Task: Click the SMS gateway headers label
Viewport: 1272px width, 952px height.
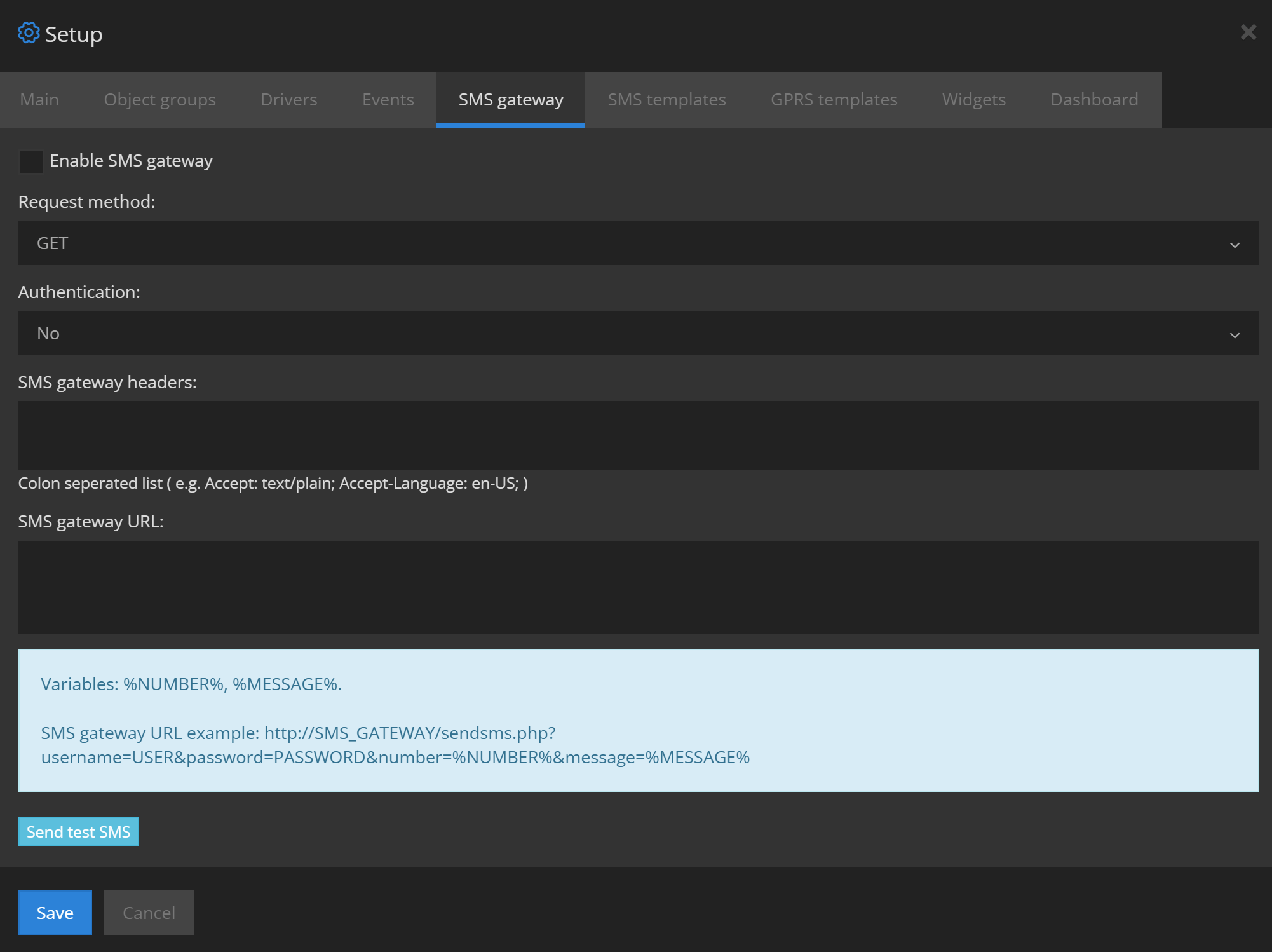Action: click(107, 383)
